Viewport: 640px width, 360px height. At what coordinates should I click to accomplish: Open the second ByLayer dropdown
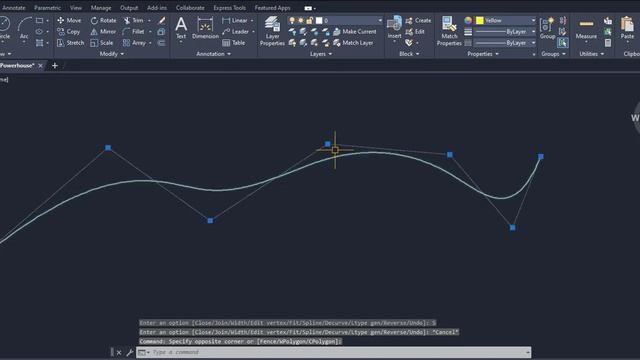point(533,42)
